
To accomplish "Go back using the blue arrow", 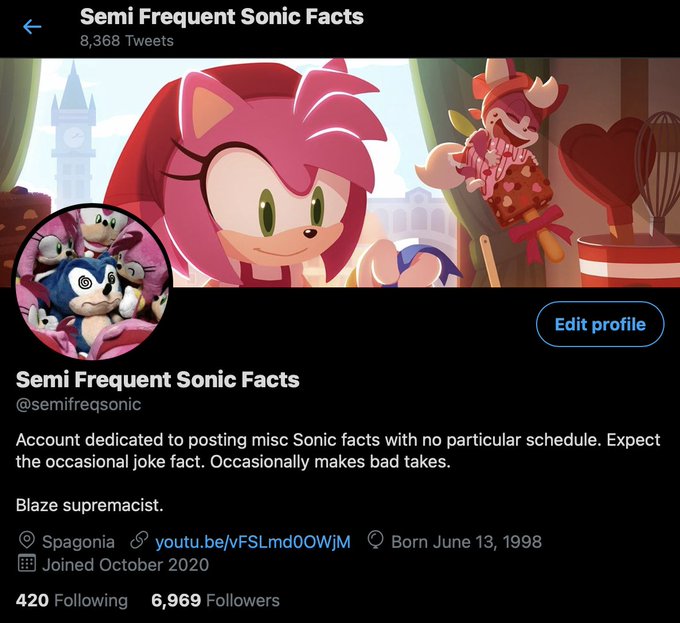I will (x=32, y=27).
